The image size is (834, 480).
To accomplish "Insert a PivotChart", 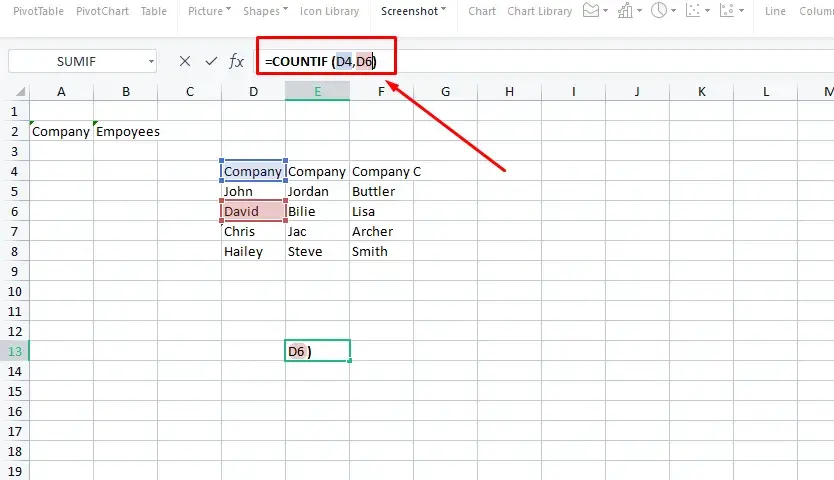I will pos(102,11).
